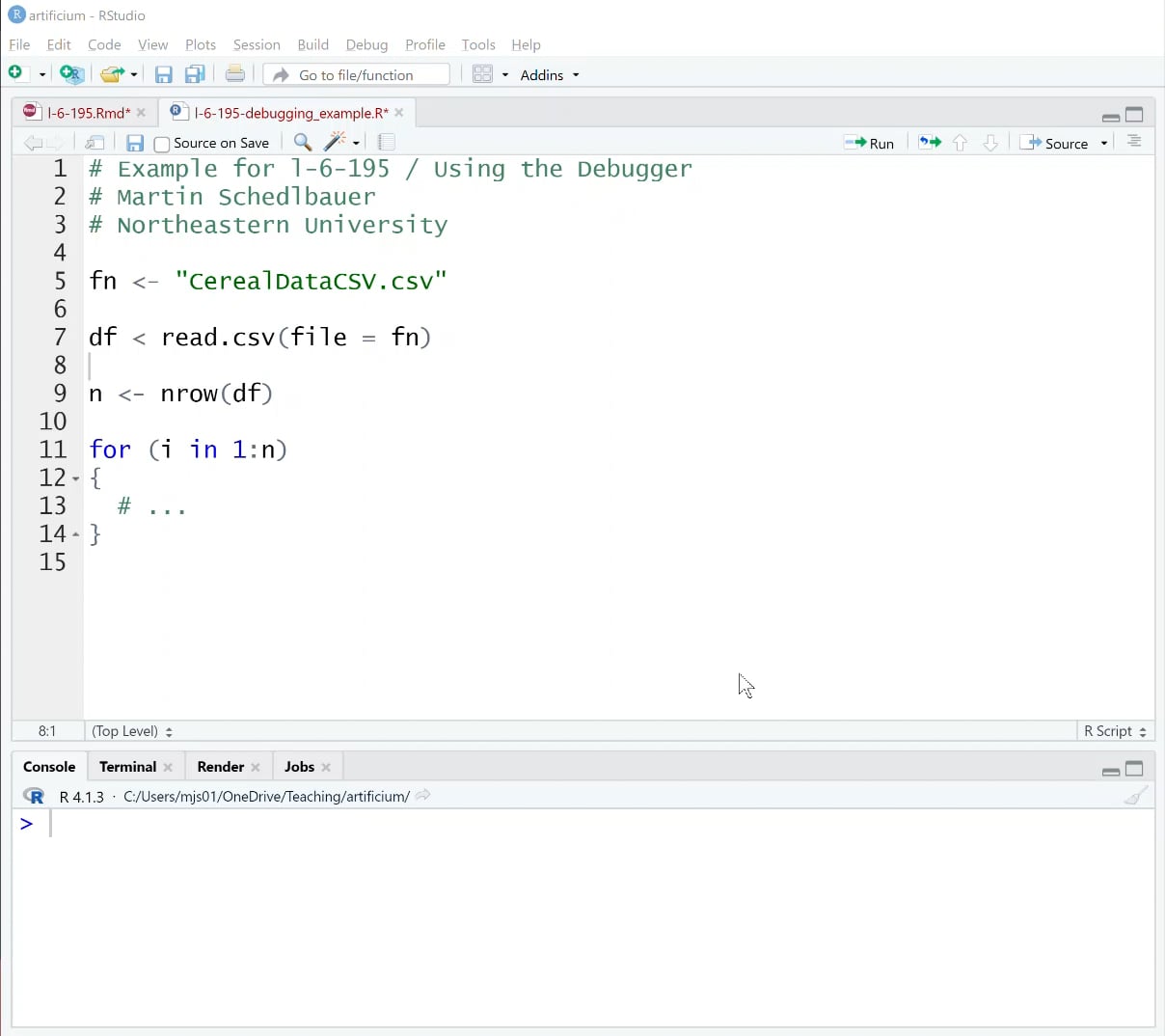Save current document from main toolbar

(x=164, y=74)
